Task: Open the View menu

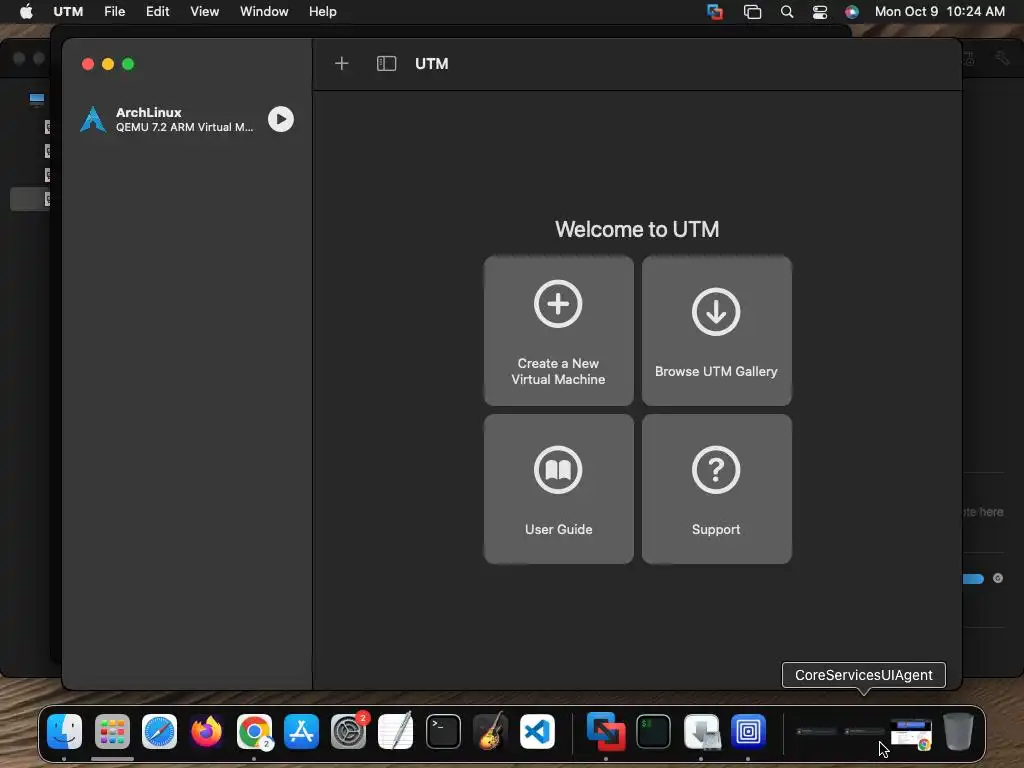Action: (x=204, y=11)
